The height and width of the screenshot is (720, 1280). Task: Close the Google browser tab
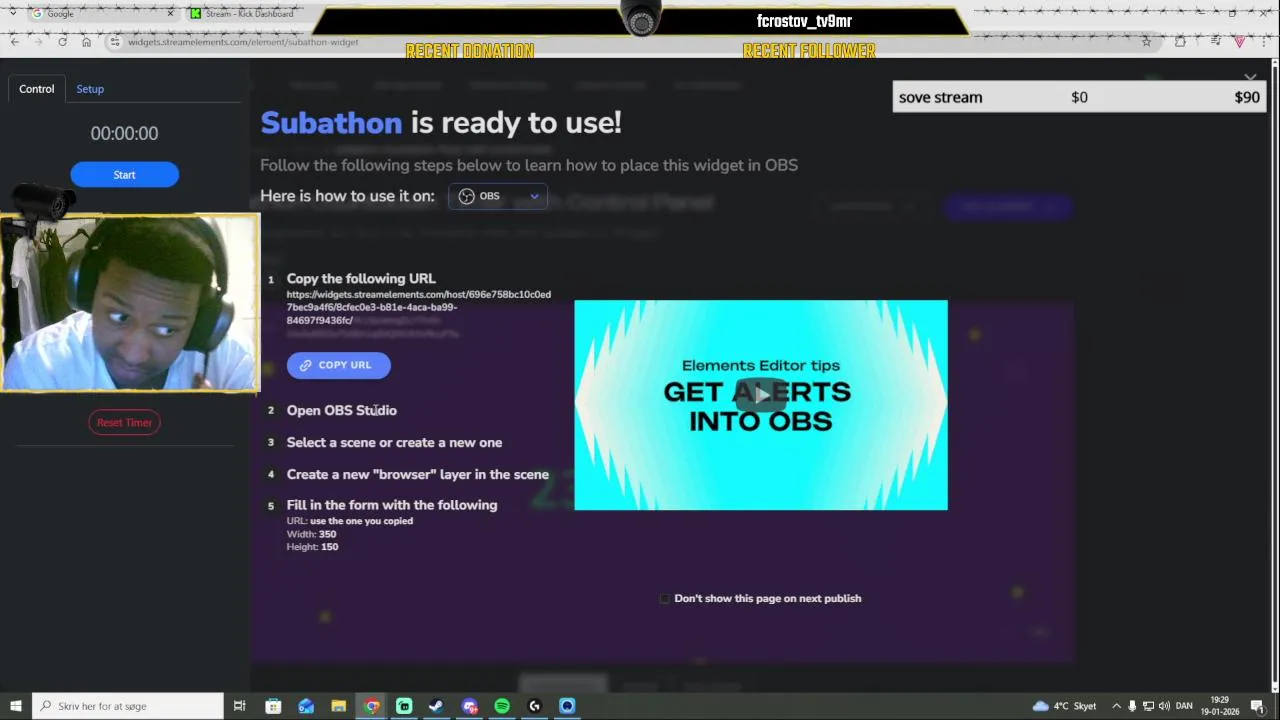click(170, 13)
